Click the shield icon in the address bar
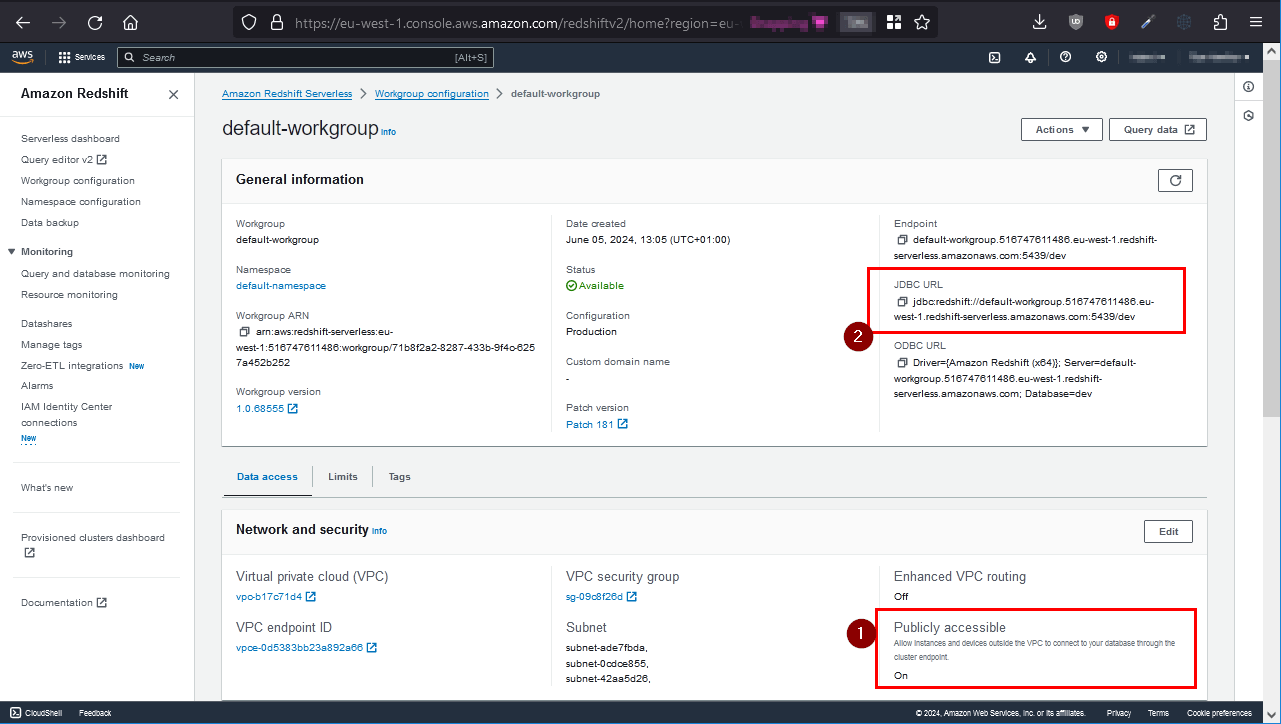Screen dimensions: 1281x724 coord(249,22)
